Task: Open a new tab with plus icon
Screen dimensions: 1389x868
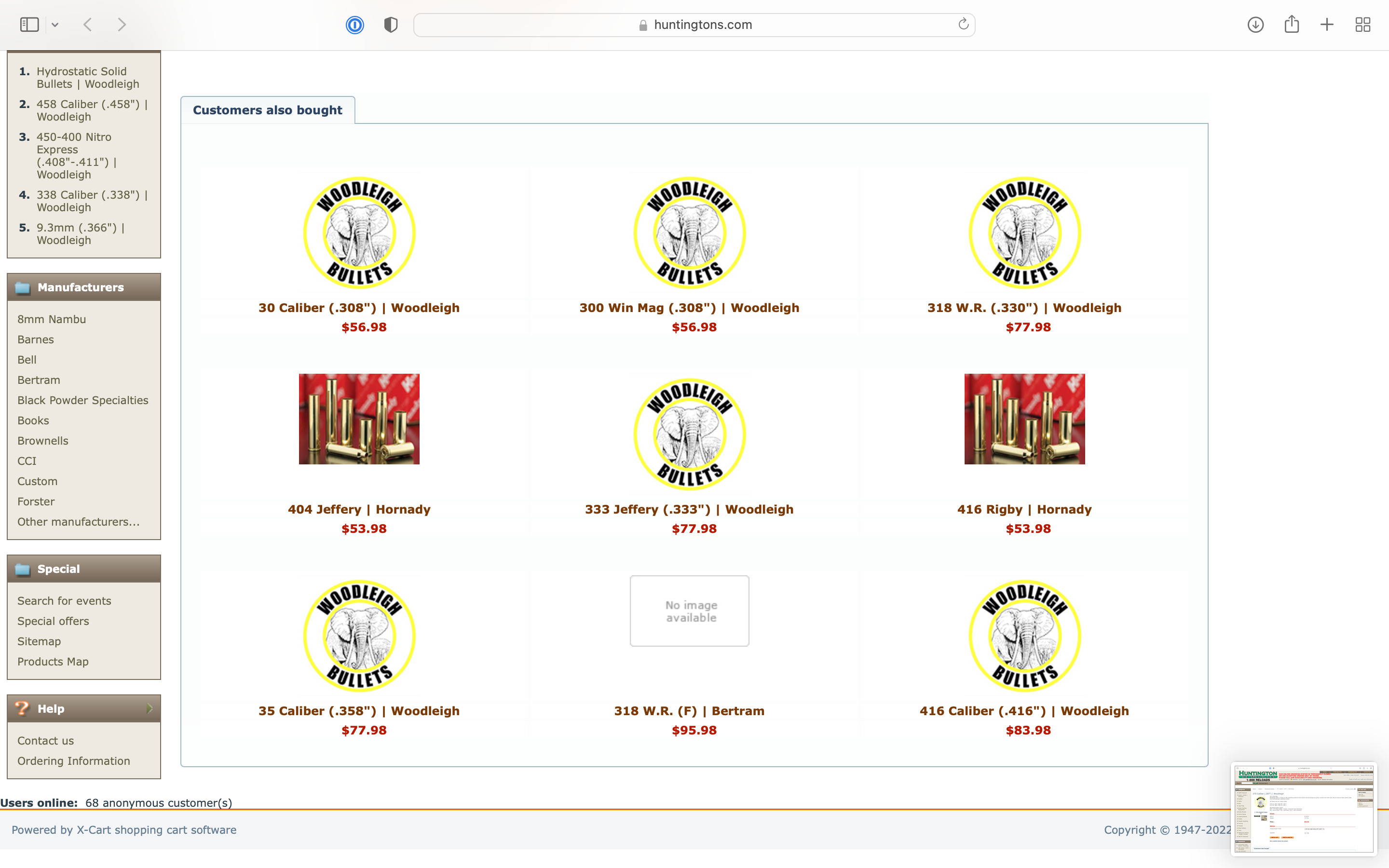Action: [x=1327, y=25]
